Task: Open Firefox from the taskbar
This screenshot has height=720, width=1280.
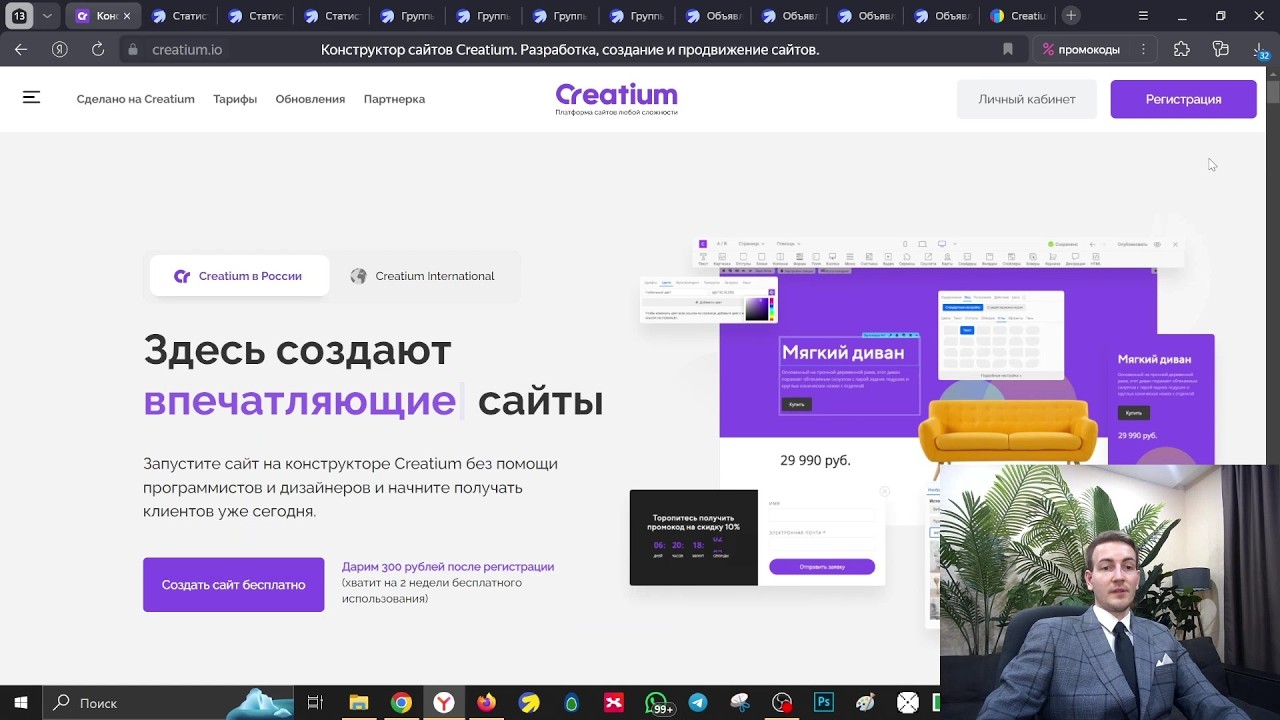Action: 486,703
